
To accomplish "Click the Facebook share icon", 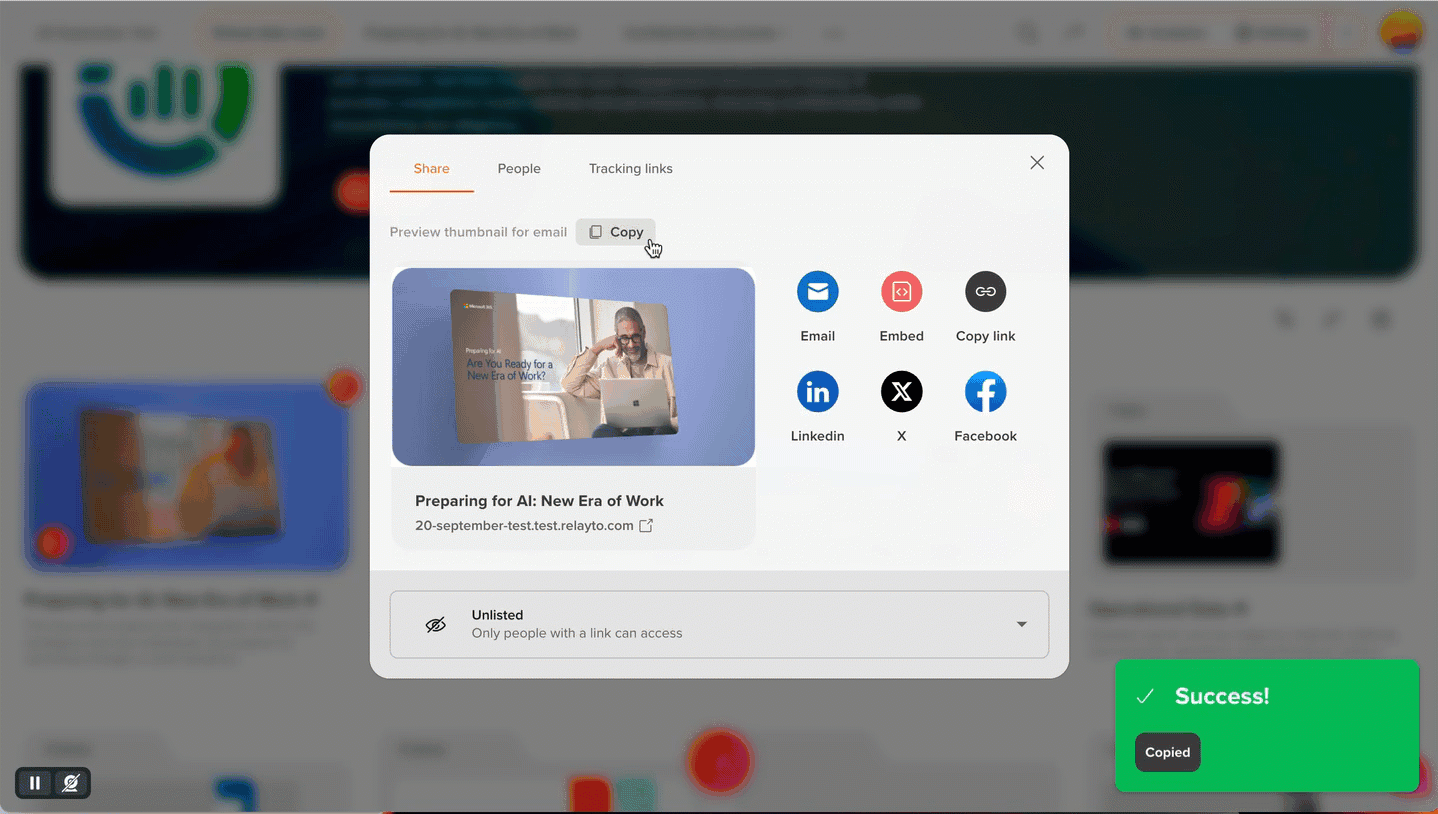I will 985,392.
